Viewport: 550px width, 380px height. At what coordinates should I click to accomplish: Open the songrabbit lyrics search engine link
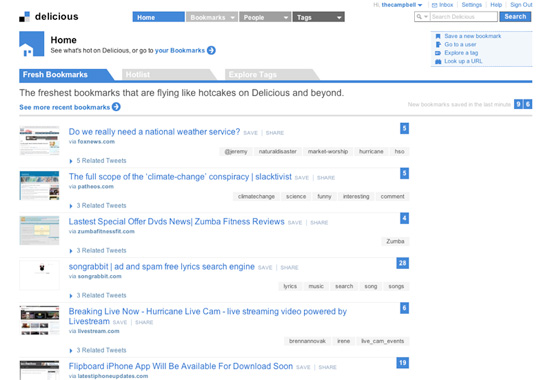click(162, 266)
